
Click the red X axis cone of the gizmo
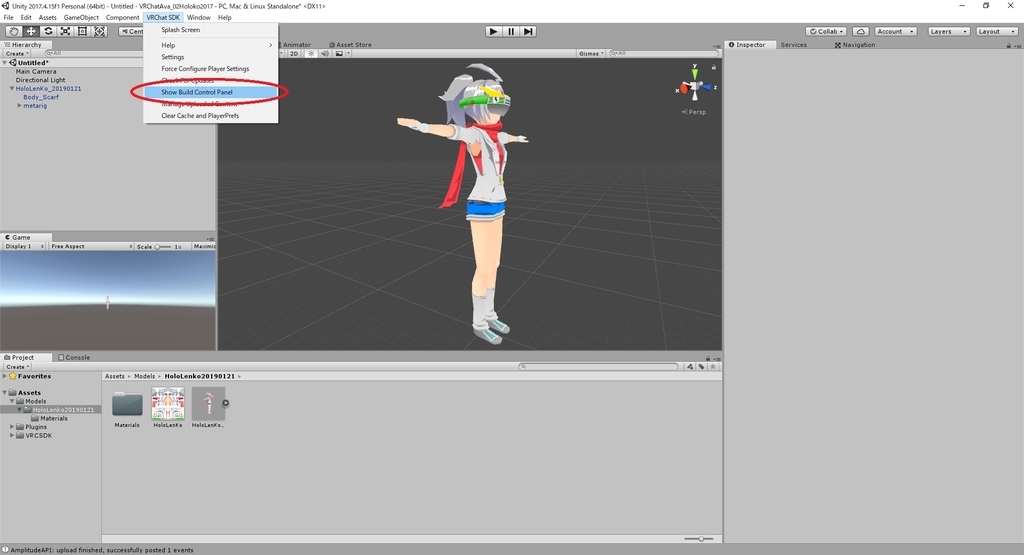[684, 88]
